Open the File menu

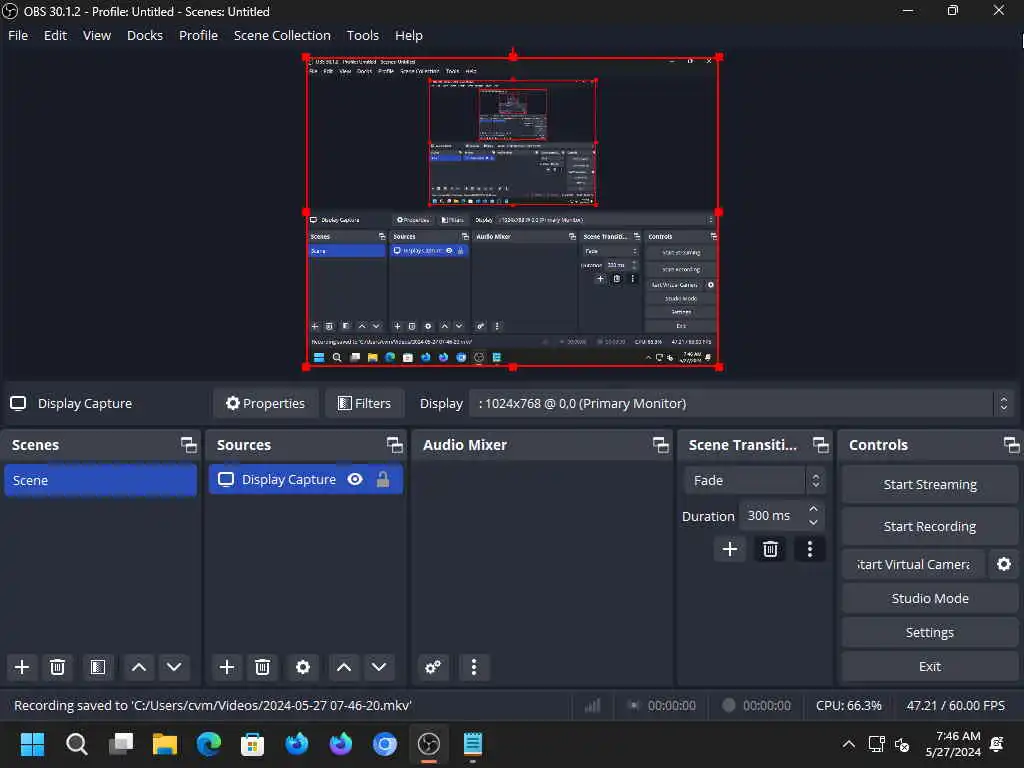[18, 35]
